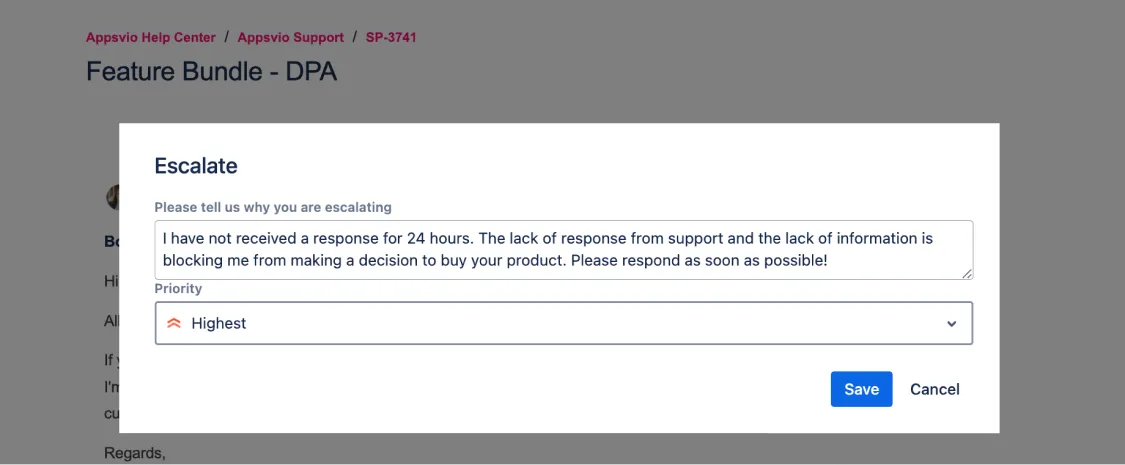Click the dimmed backdrop right of the page title

(x=700, y=72)
